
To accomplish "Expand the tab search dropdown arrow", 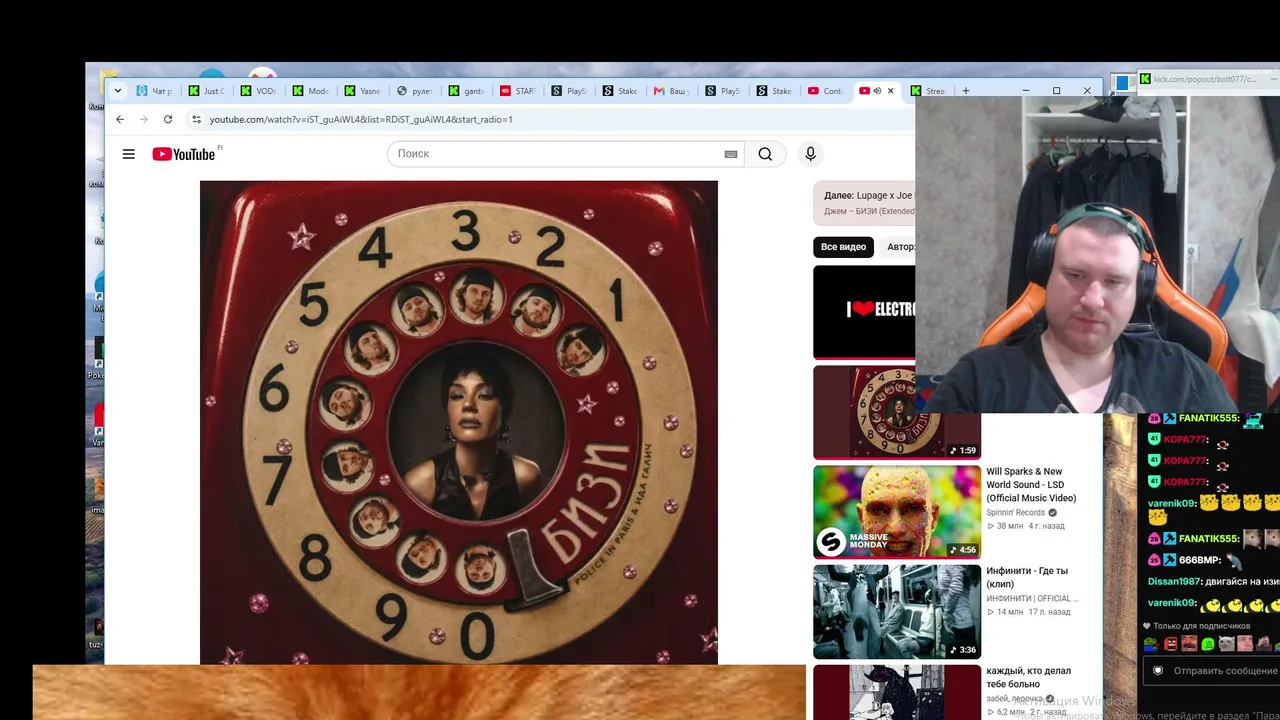I will pos(118,91).
